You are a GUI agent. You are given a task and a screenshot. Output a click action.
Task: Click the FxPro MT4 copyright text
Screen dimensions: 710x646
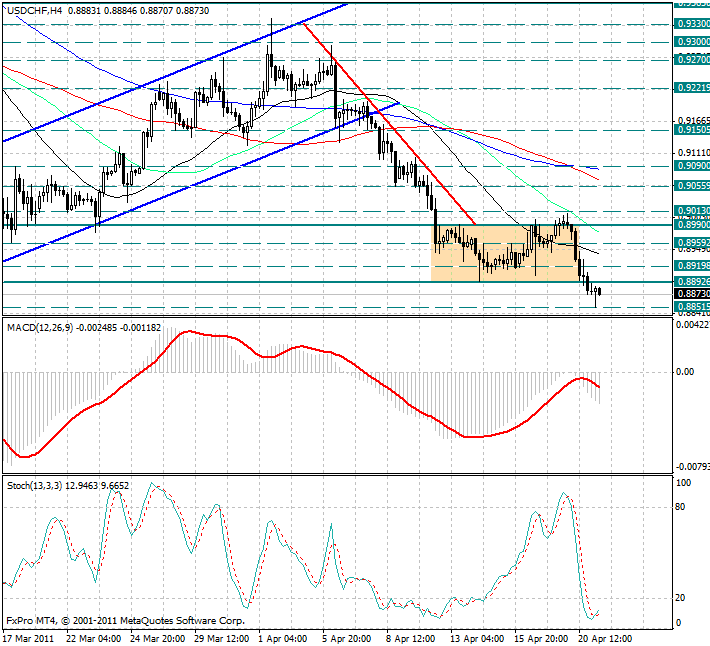point(125,621)
